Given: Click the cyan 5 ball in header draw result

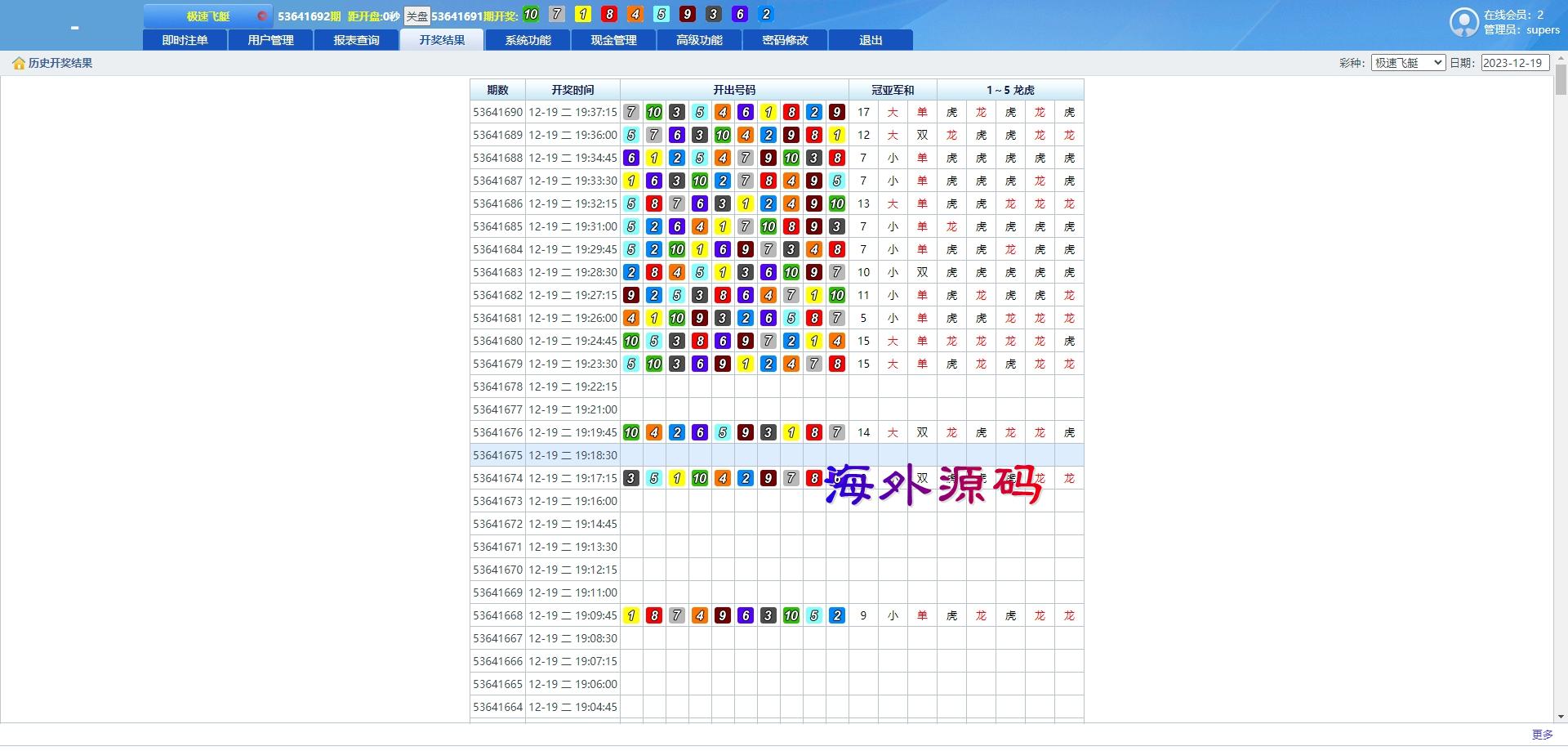Looking at the screenshot, I should tap(661, 14).
